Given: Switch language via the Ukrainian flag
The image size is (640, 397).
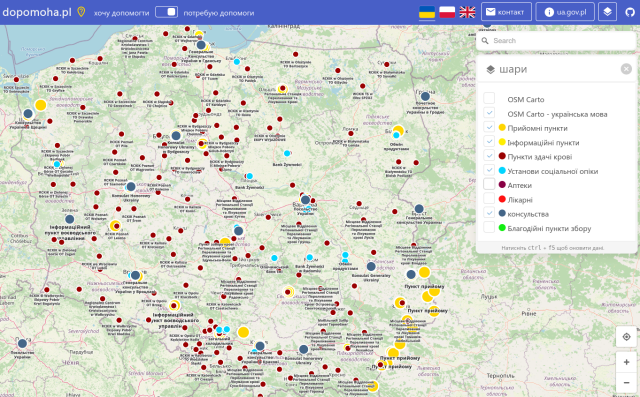Looking at the screenshot, I should 427,12.
